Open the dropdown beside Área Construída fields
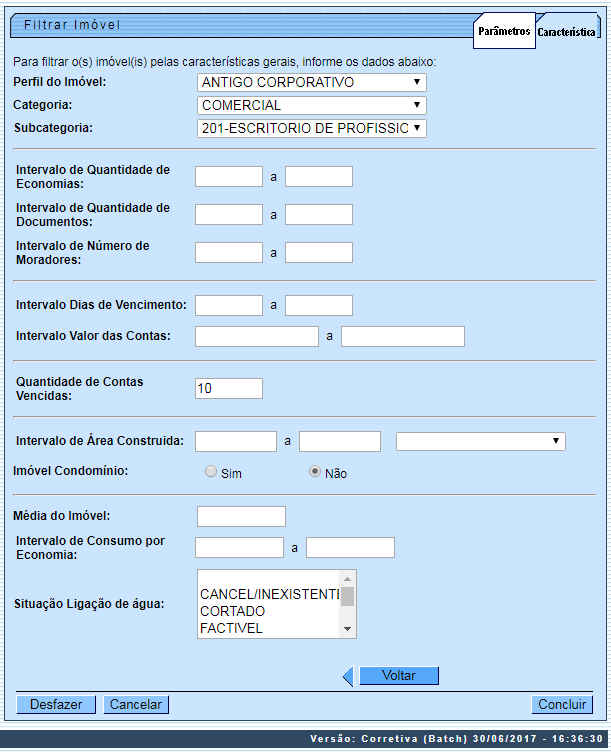Viewport: 611px width, 753px height. click(480, 441)
